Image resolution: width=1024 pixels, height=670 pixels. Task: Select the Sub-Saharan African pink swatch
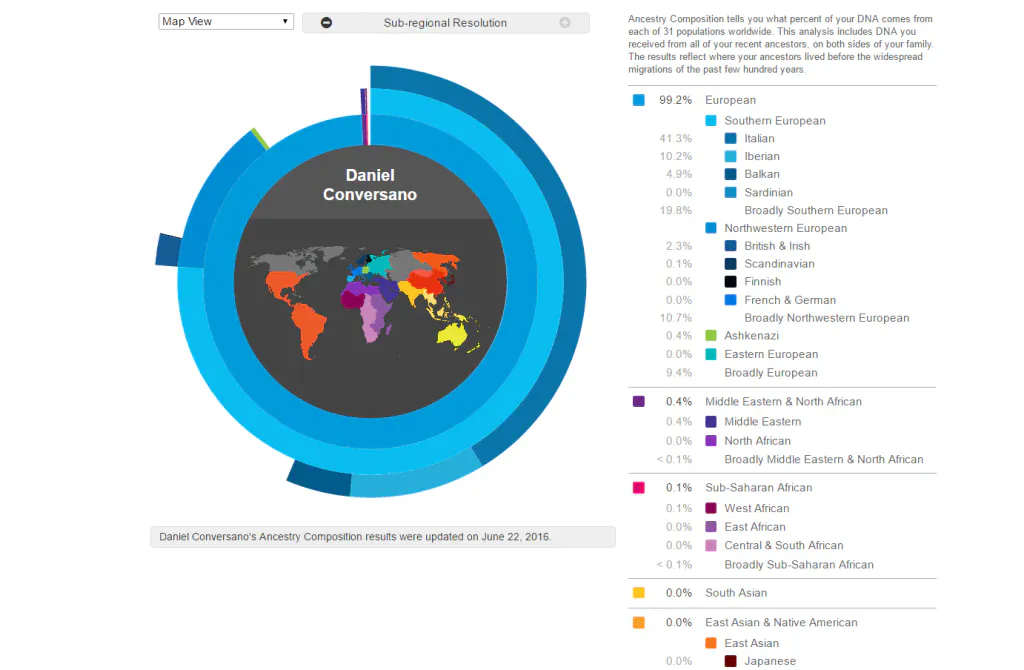tap(639, 488)
